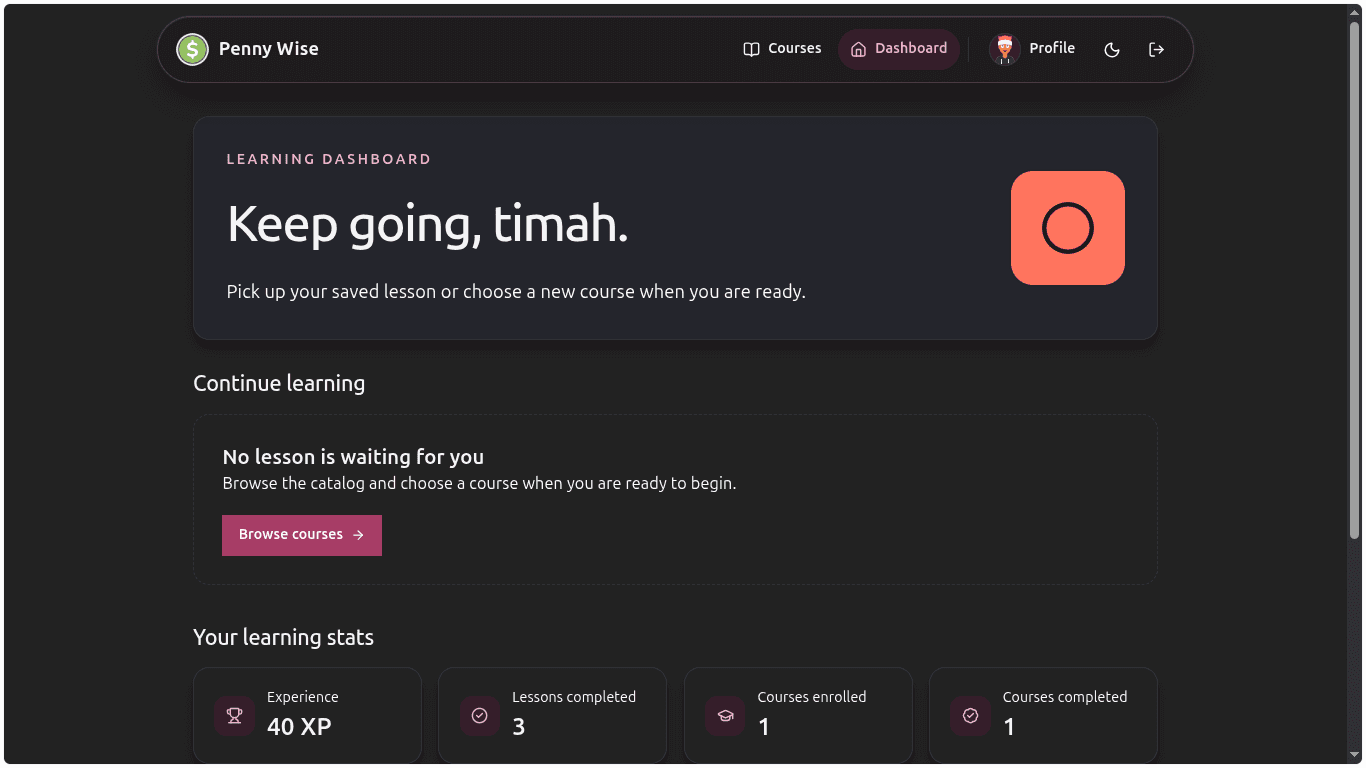
Task: Click the 'Browse the catalog' description text
Action: [479, 483]
